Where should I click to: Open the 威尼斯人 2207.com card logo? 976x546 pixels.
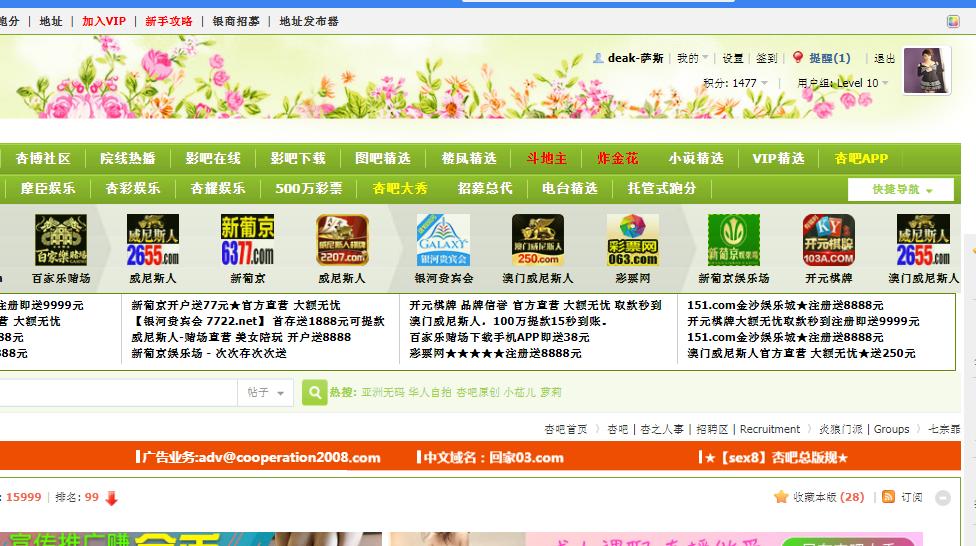[x=342, y=240]
